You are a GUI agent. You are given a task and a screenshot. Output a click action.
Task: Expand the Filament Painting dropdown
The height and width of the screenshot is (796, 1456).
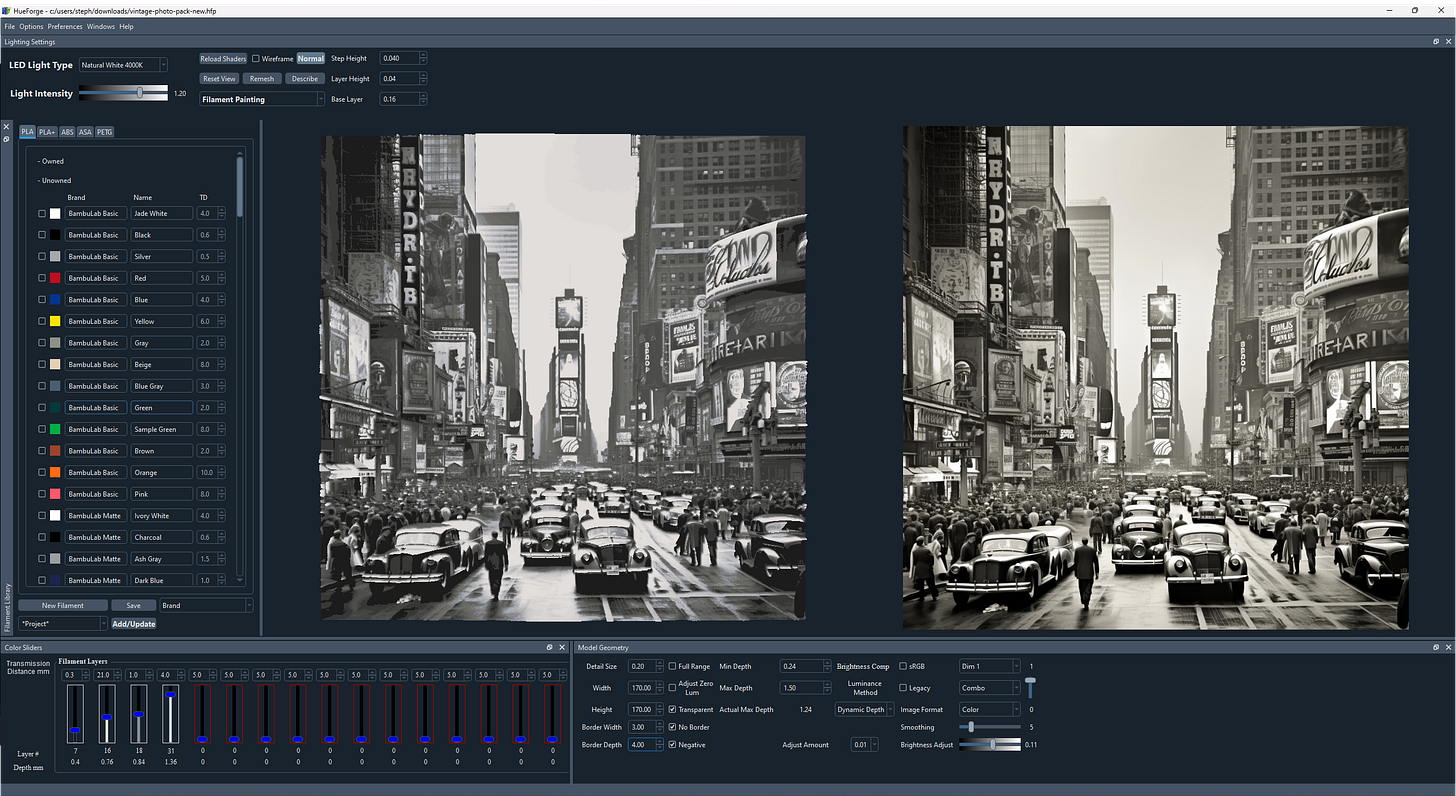pyautogui.click(x=262, y=99)
